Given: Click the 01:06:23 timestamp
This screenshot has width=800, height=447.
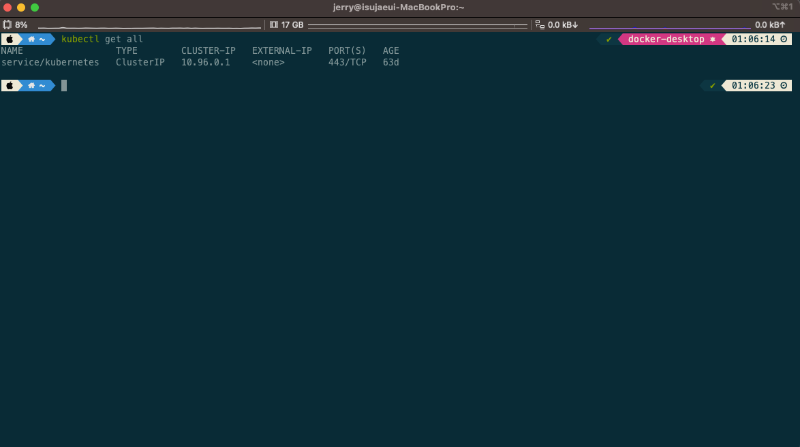Looking at the screenshot, I should pyautogui.click(x=754, y=85).
